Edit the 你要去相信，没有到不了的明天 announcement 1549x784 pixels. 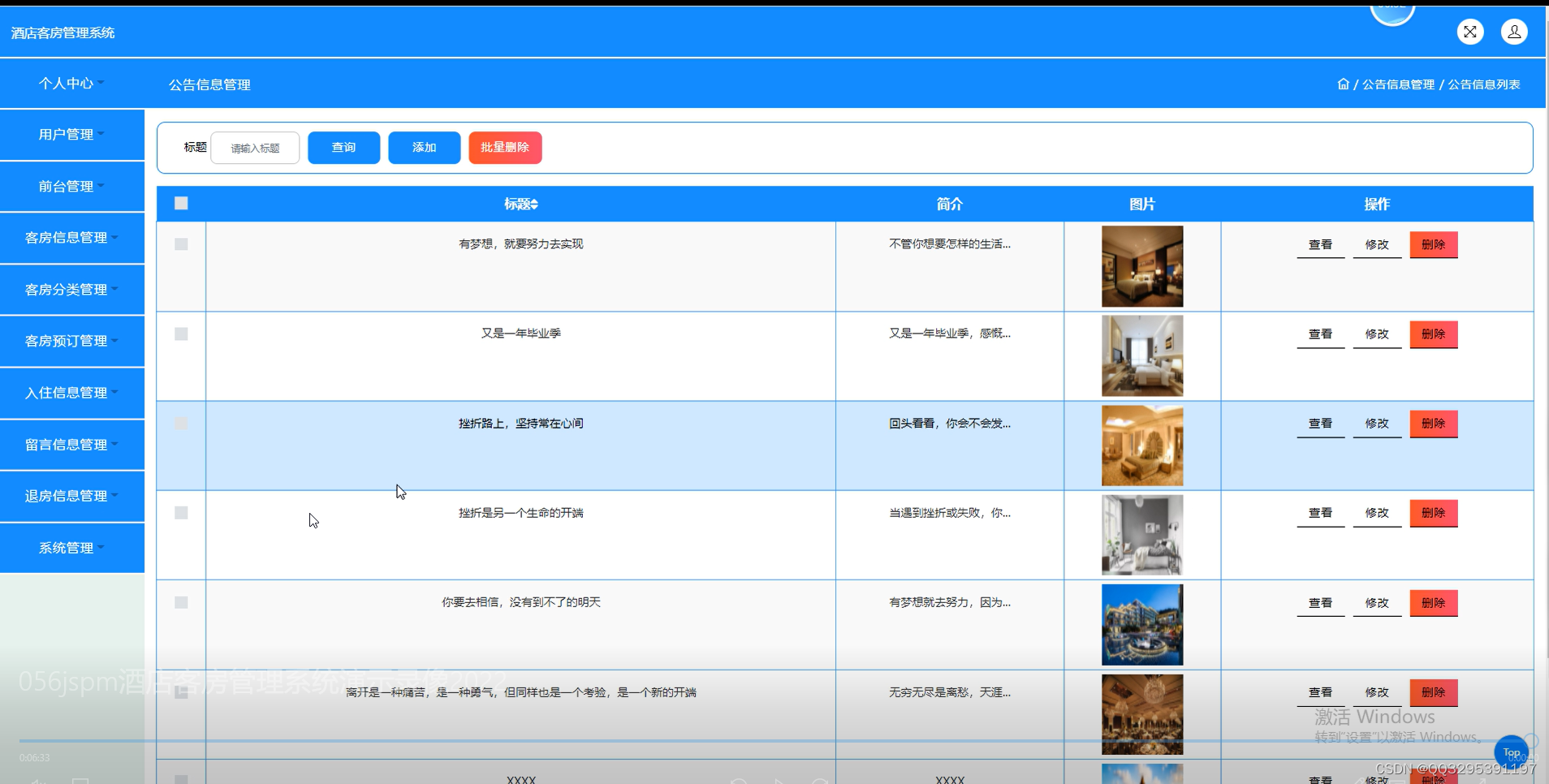click(x=1377, y=603)
